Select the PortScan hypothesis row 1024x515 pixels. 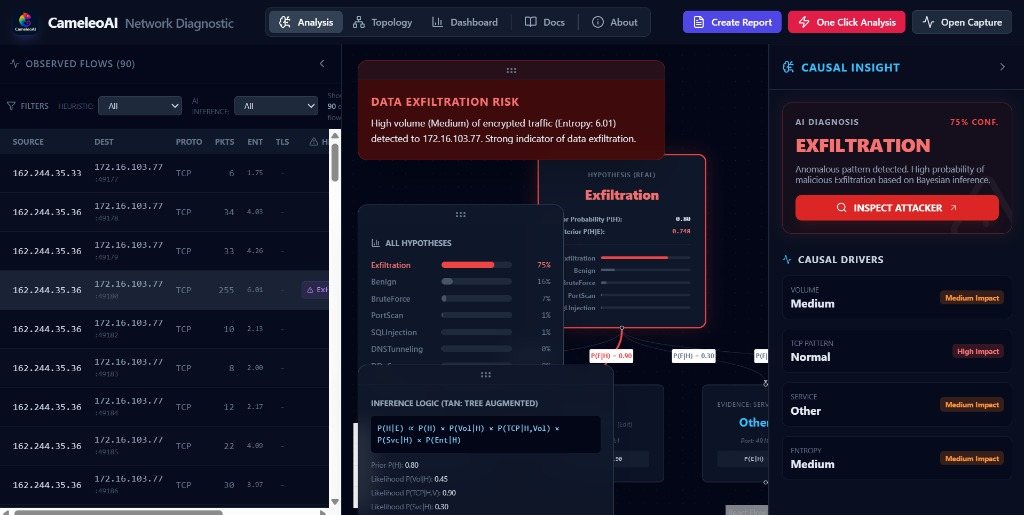[x=460, y=315]
